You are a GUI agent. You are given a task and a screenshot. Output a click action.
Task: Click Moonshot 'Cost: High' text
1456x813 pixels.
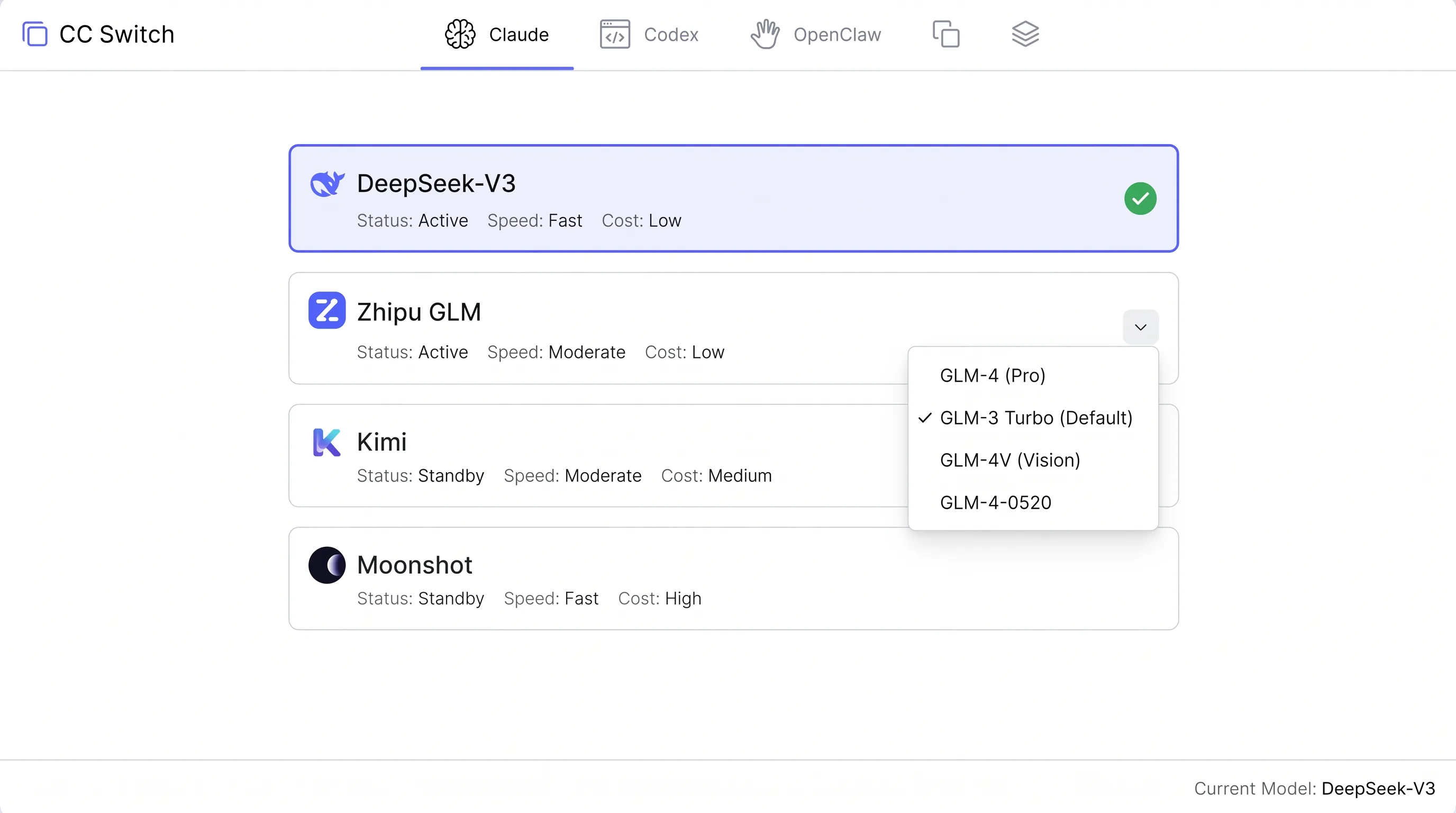tap(660, 598)
